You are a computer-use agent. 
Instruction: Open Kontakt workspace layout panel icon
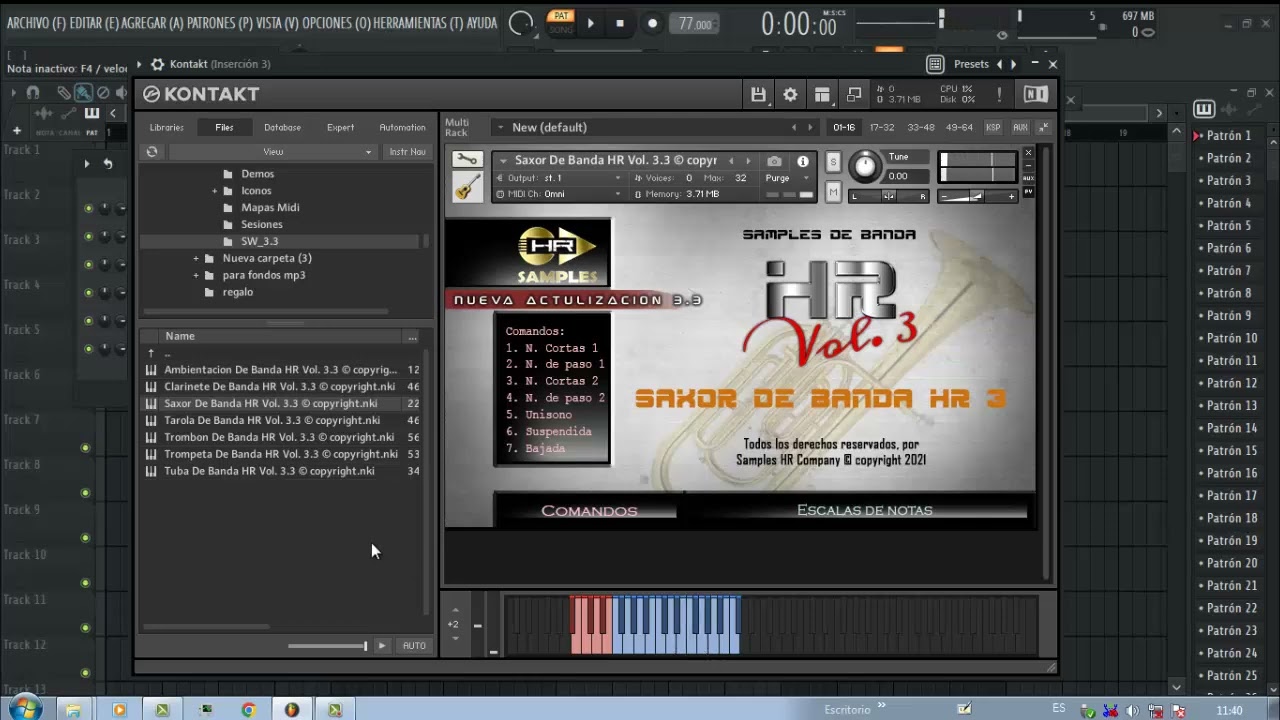click(822, 94)
